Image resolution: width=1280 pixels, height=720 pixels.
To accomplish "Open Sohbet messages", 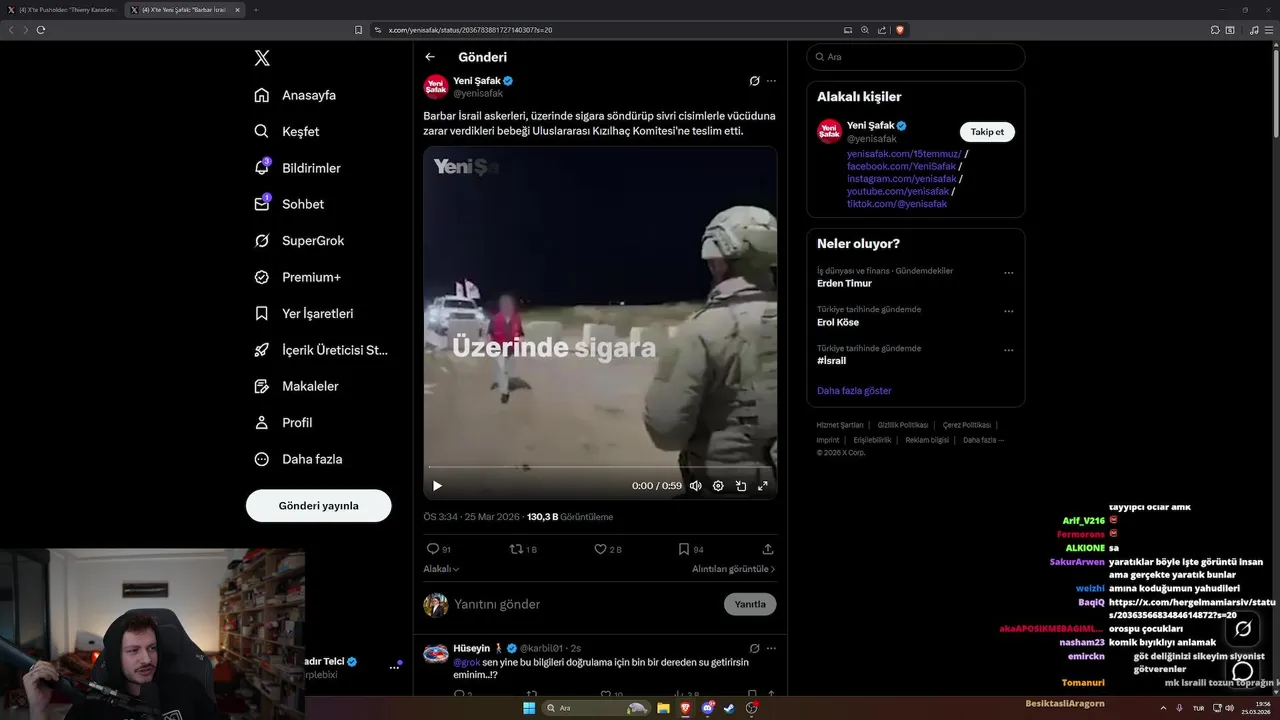I will tap(289, 204).
